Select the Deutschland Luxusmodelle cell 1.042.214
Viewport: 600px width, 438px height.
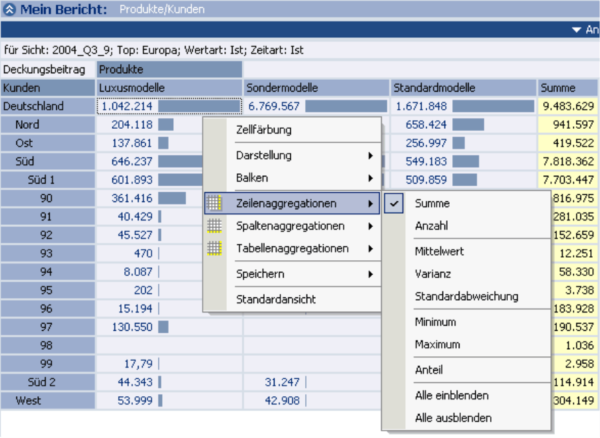pos(127,106)
